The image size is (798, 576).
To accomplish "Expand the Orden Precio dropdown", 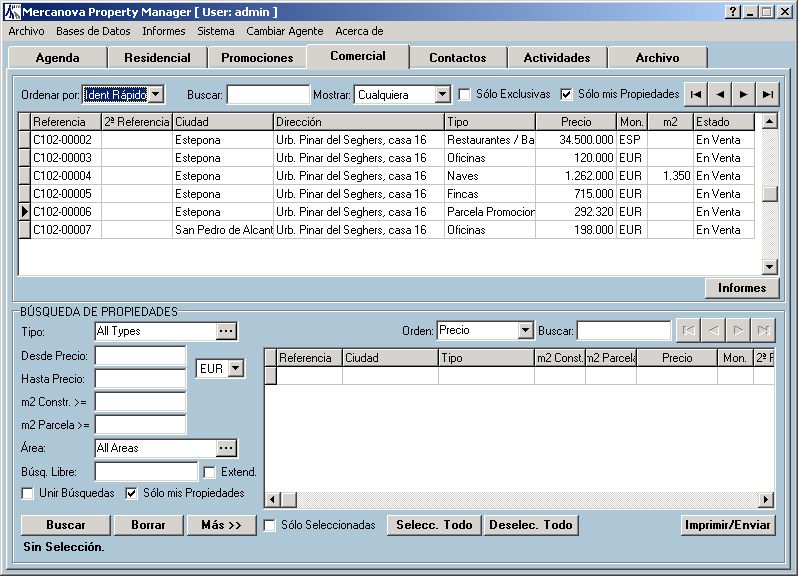I will pos(525,330).
